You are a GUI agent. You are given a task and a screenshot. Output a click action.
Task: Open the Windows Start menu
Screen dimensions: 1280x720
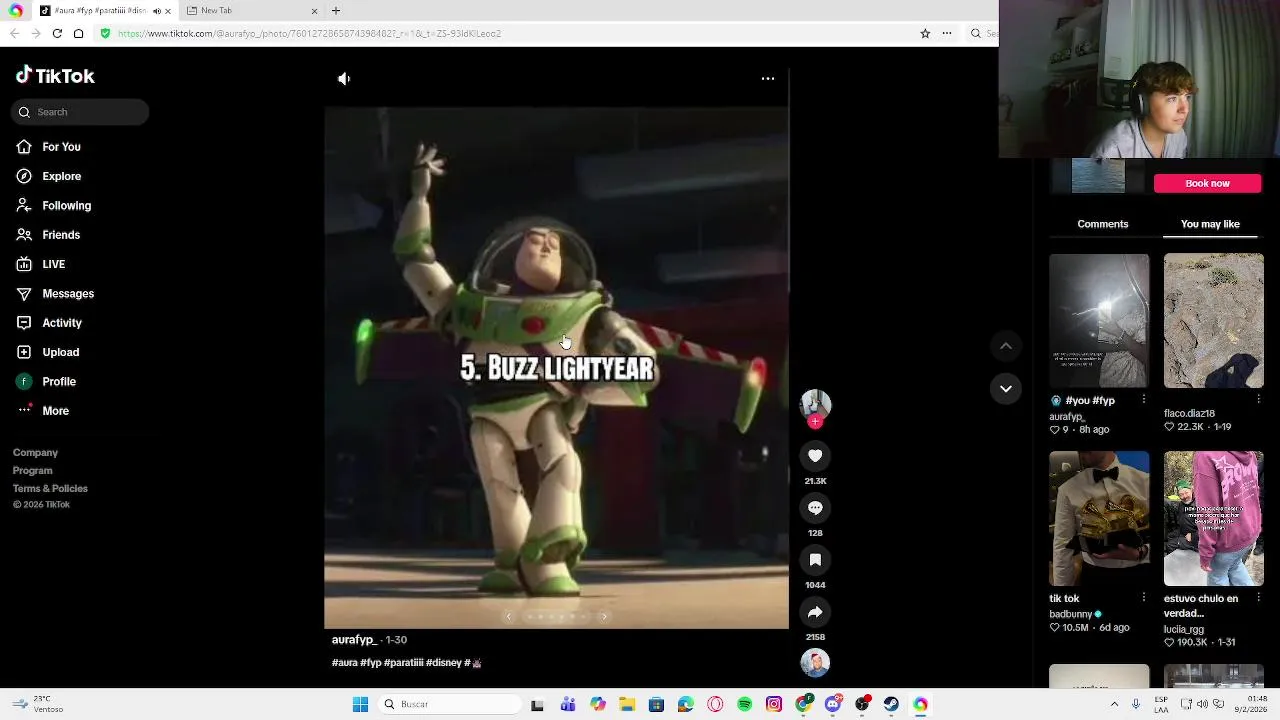pos(360,704)
